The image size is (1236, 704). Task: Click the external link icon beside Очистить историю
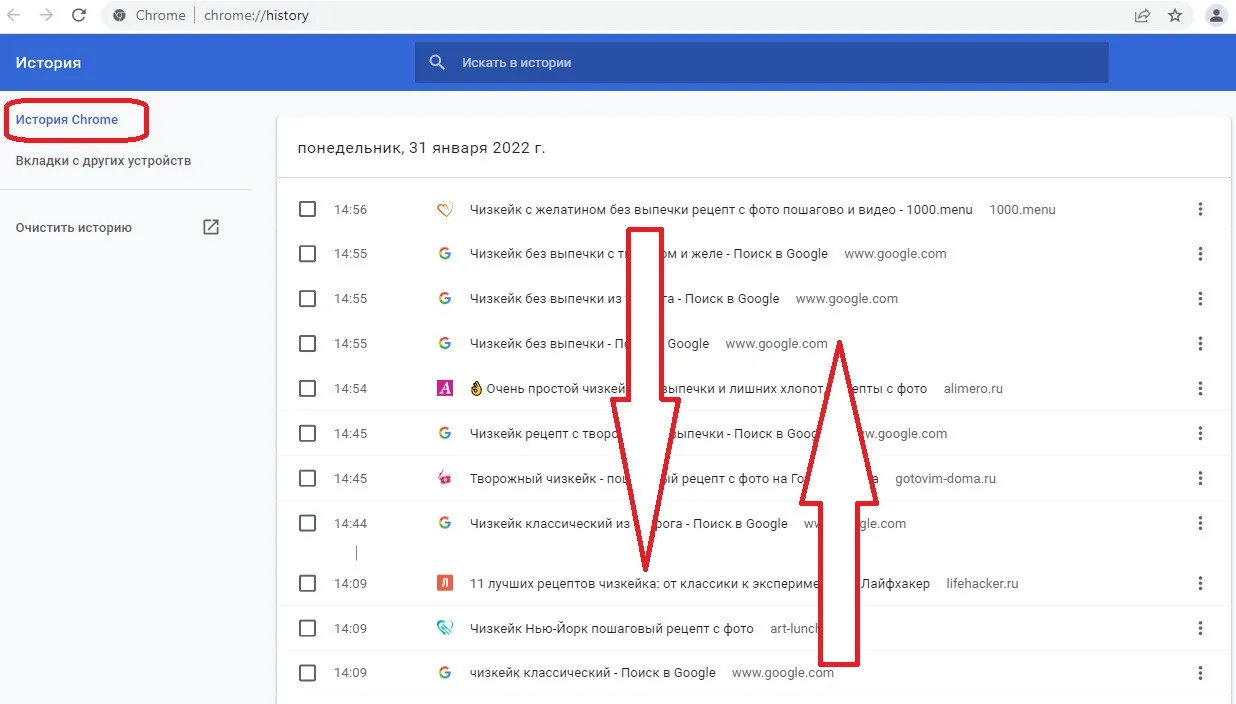point(211,227)
